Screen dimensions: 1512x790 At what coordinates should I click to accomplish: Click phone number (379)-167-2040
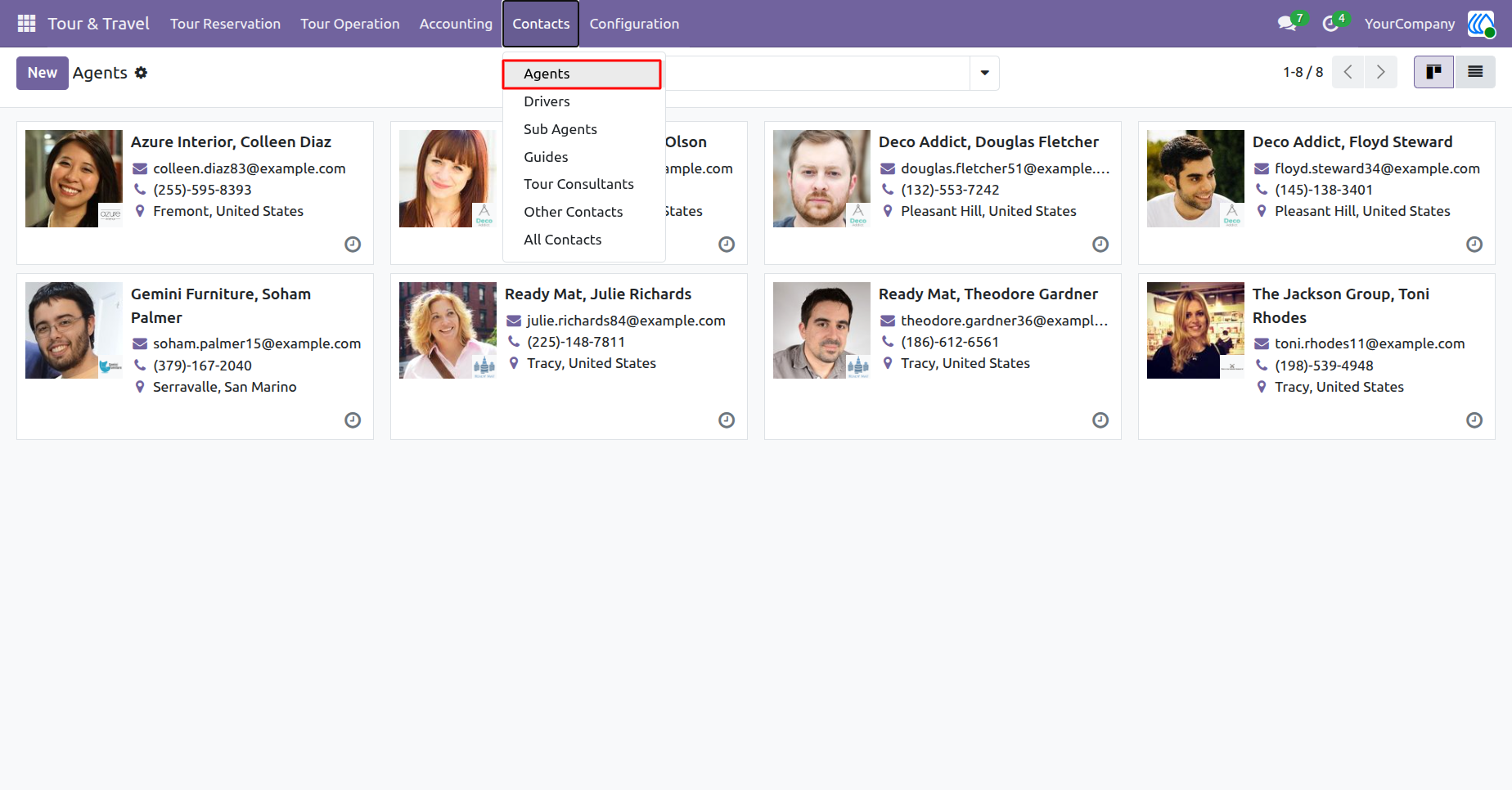pos(202,366)
